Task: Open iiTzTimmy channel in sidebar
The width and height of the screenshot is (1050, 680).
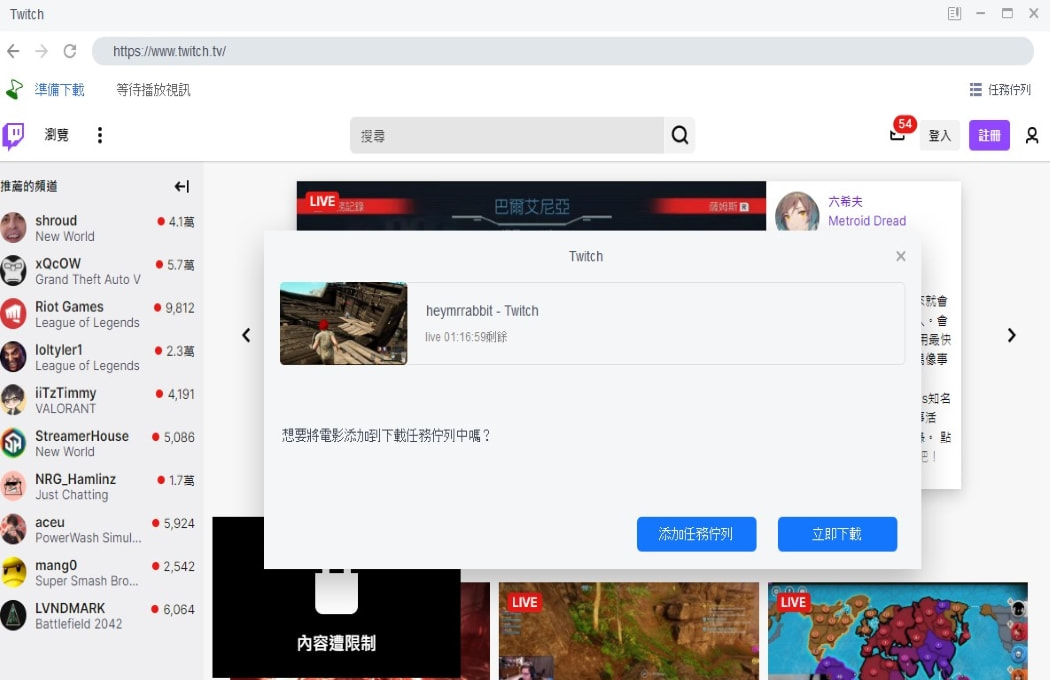Action: [100, 400]
